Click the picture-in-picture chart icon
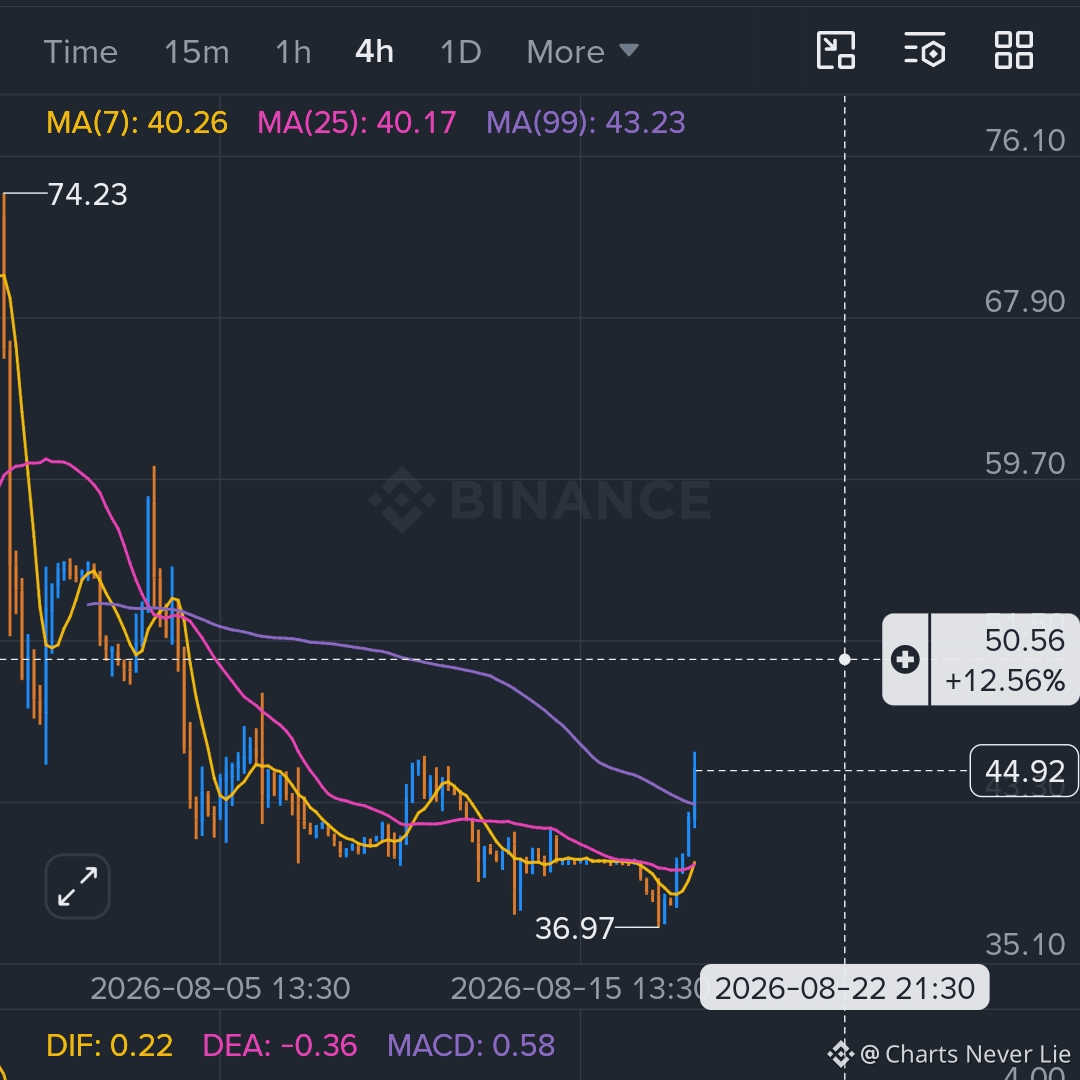Screen dimensions: 1080x1080 point(835,50)
